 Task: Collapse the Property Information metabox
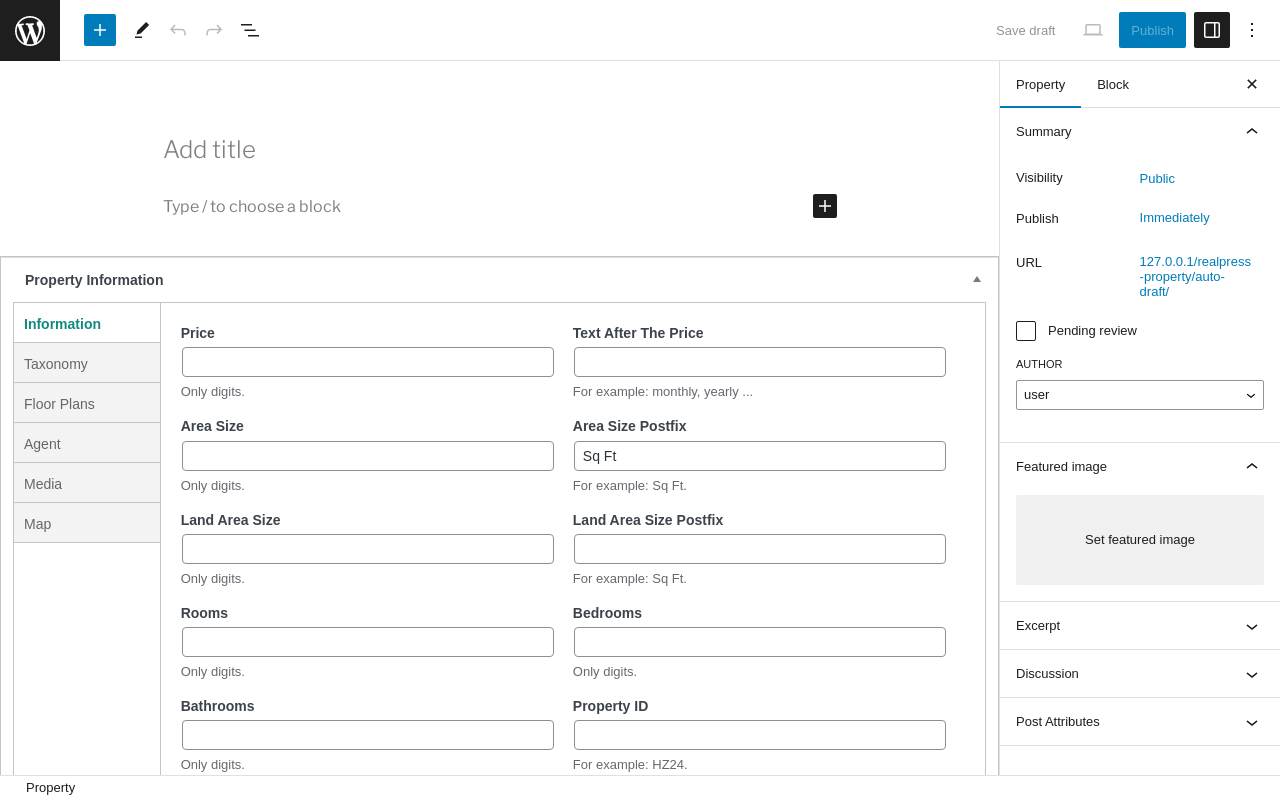pos(977,279)
